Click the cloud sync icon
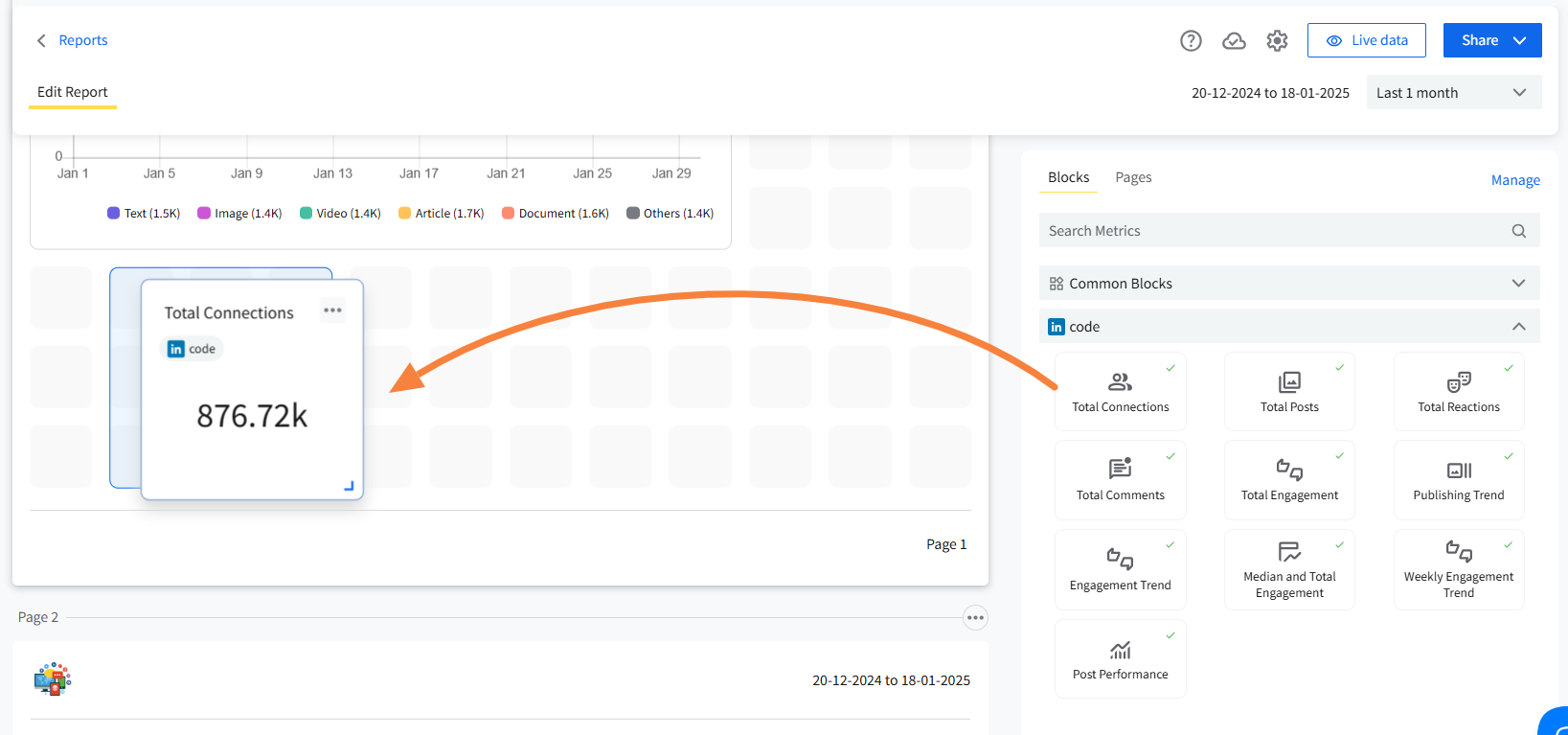Screen dimensions: 1568x735 [1234, 40]
